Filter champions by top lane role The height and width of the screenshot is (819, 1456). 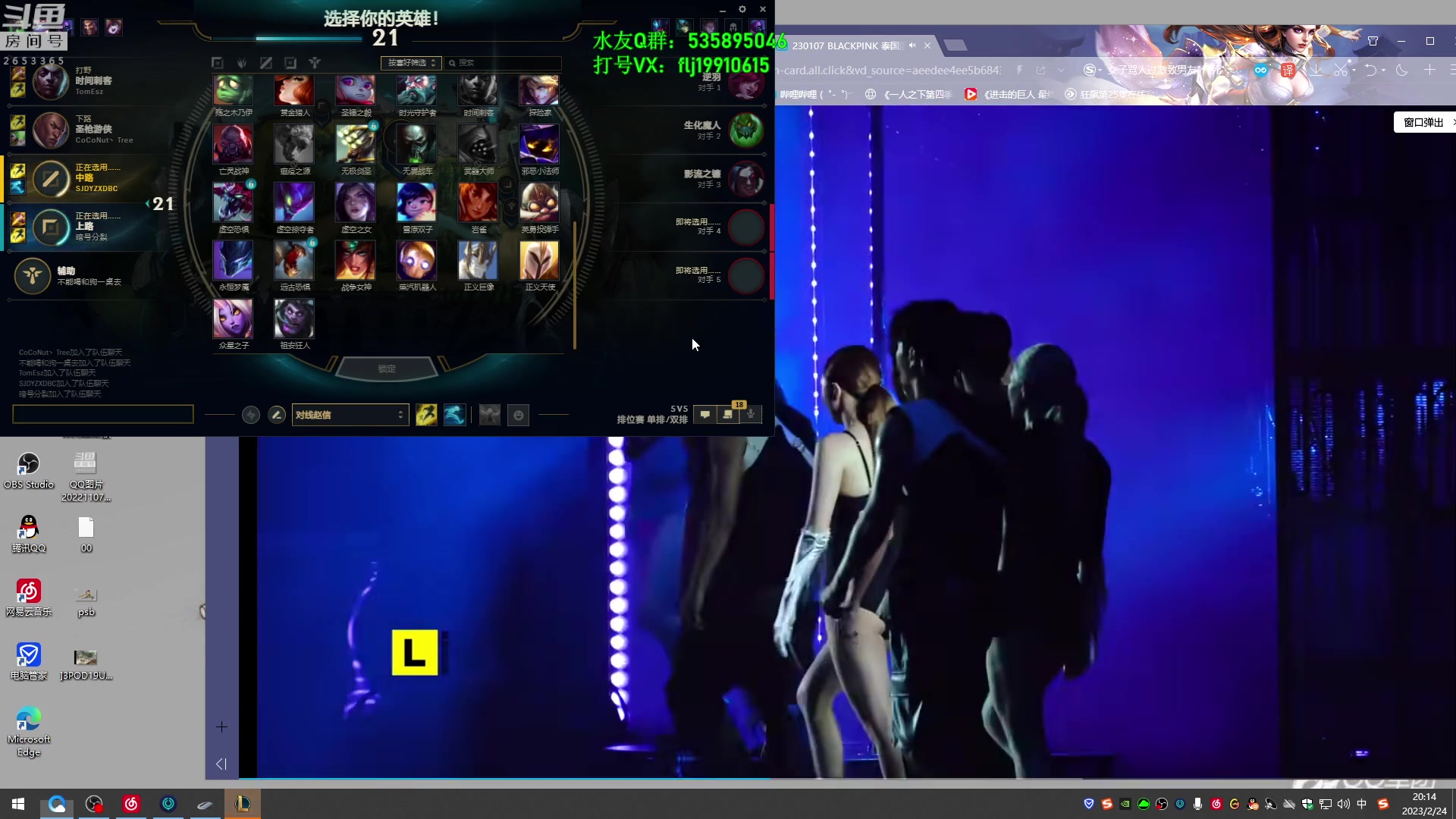[x=218, y=63]
